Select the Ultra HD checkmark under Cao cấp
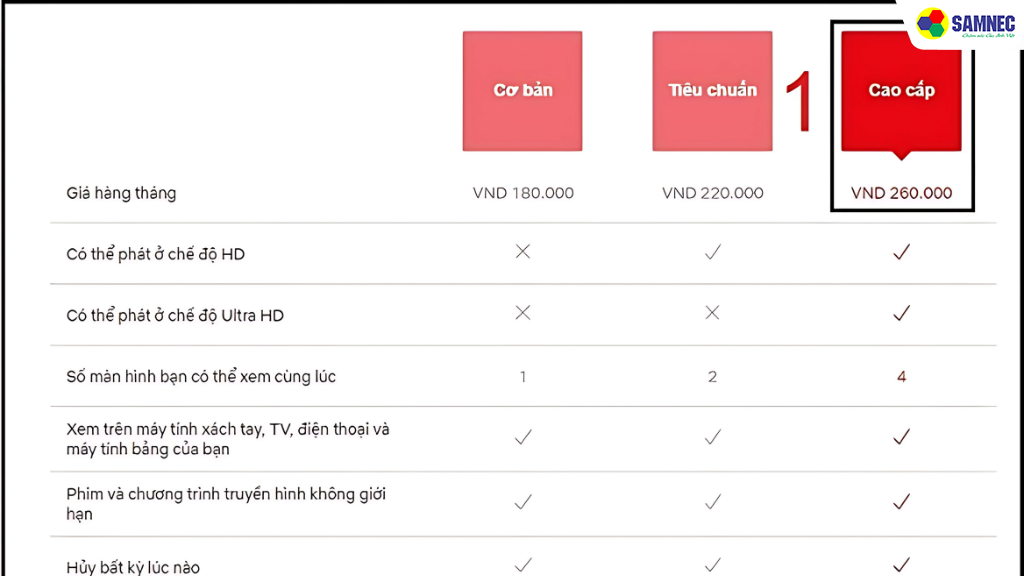Screen dimensions: 1024x576 point(901,314)
